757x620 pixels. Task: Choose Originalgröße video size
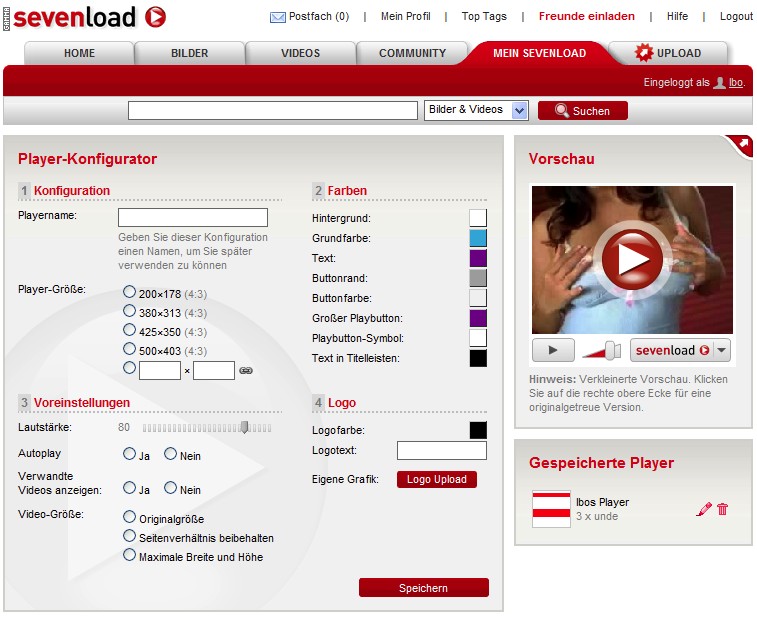pyautogui.click(x=129, y=517)
